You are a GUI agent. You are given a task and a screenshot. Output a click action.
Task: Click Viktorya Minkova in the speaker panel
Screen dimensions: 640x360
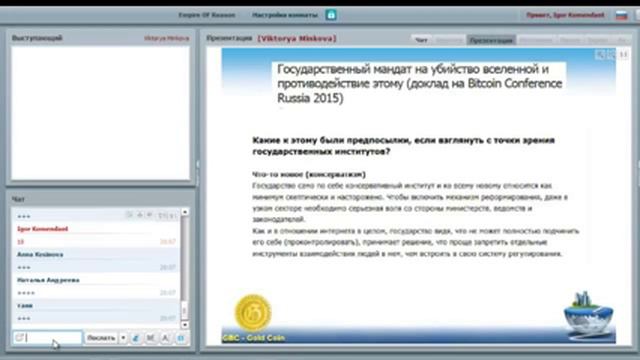click(167, 38)
